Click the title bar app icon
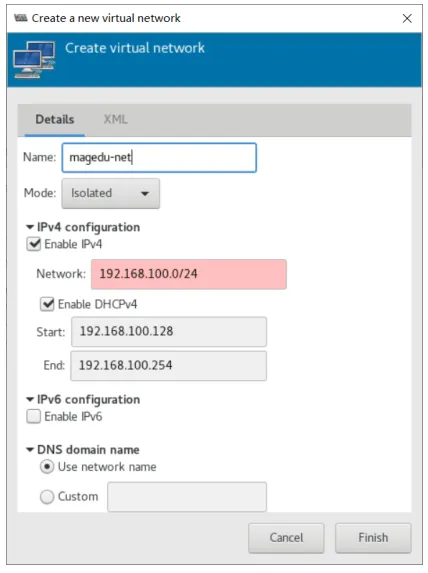 click(x=21, y=18)
